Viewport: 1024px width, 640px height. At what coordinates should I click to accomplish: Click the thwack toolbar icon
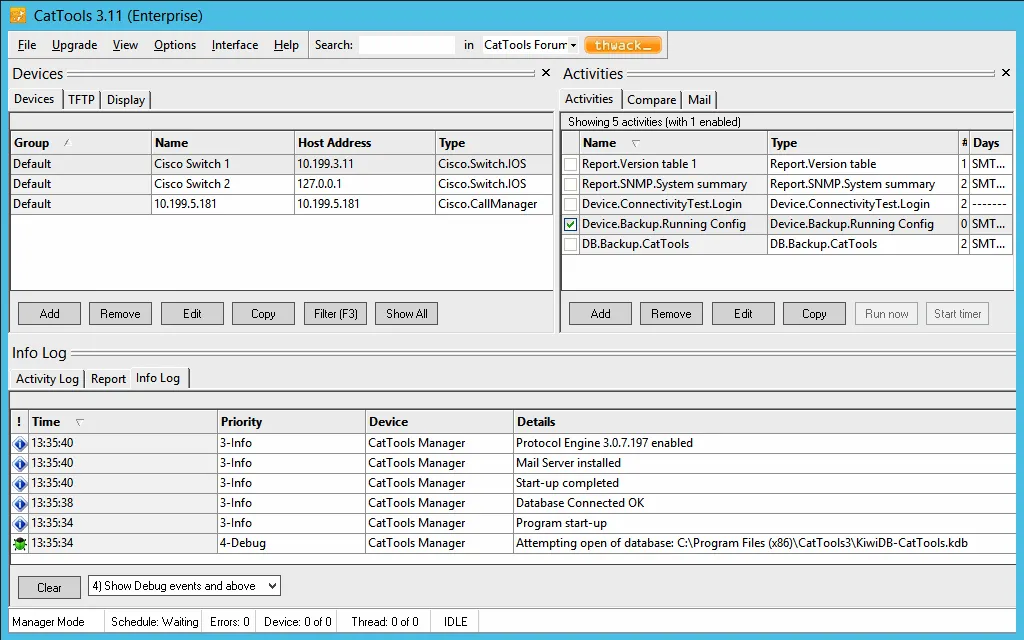622,44
